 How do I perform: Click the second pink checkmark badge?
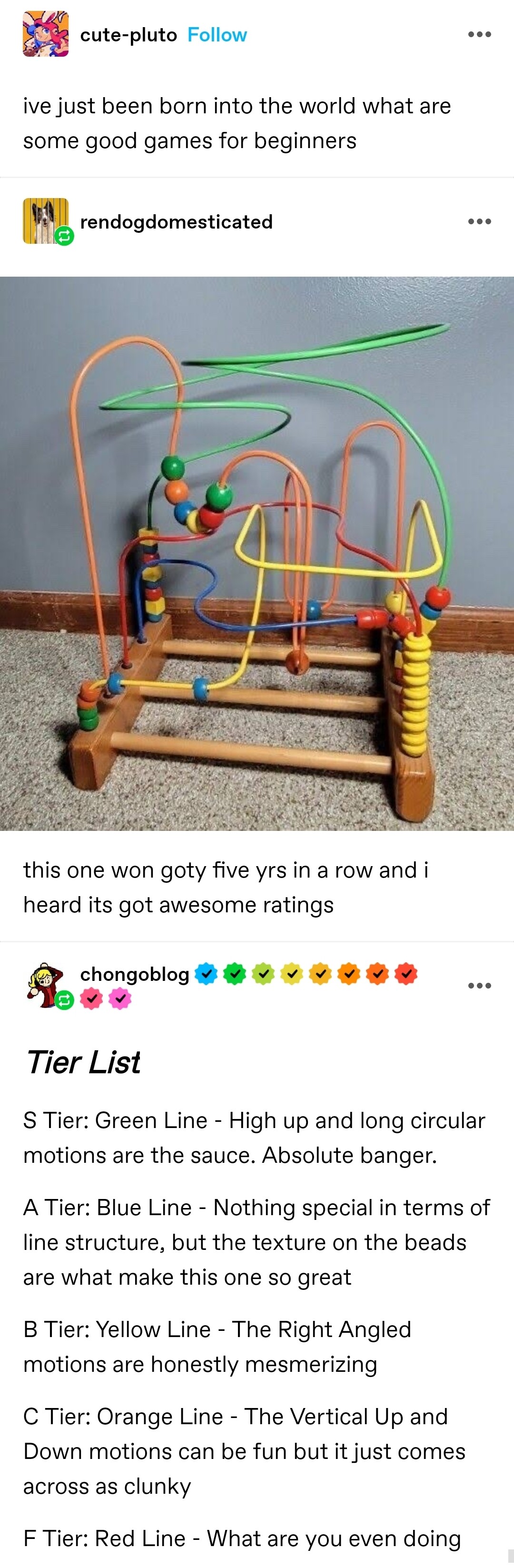tap(120, 998)
